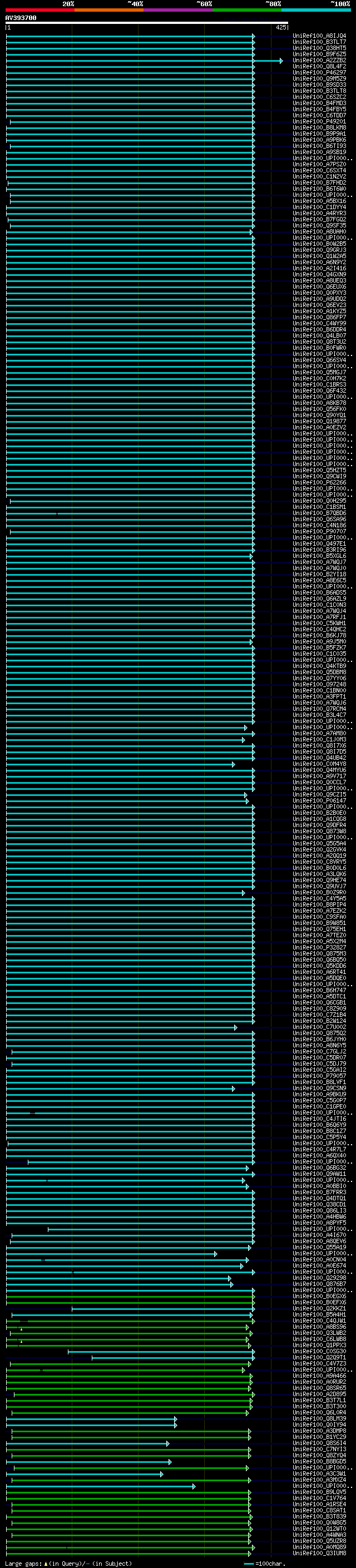Click the AV393700 query title

pos(21,18)
